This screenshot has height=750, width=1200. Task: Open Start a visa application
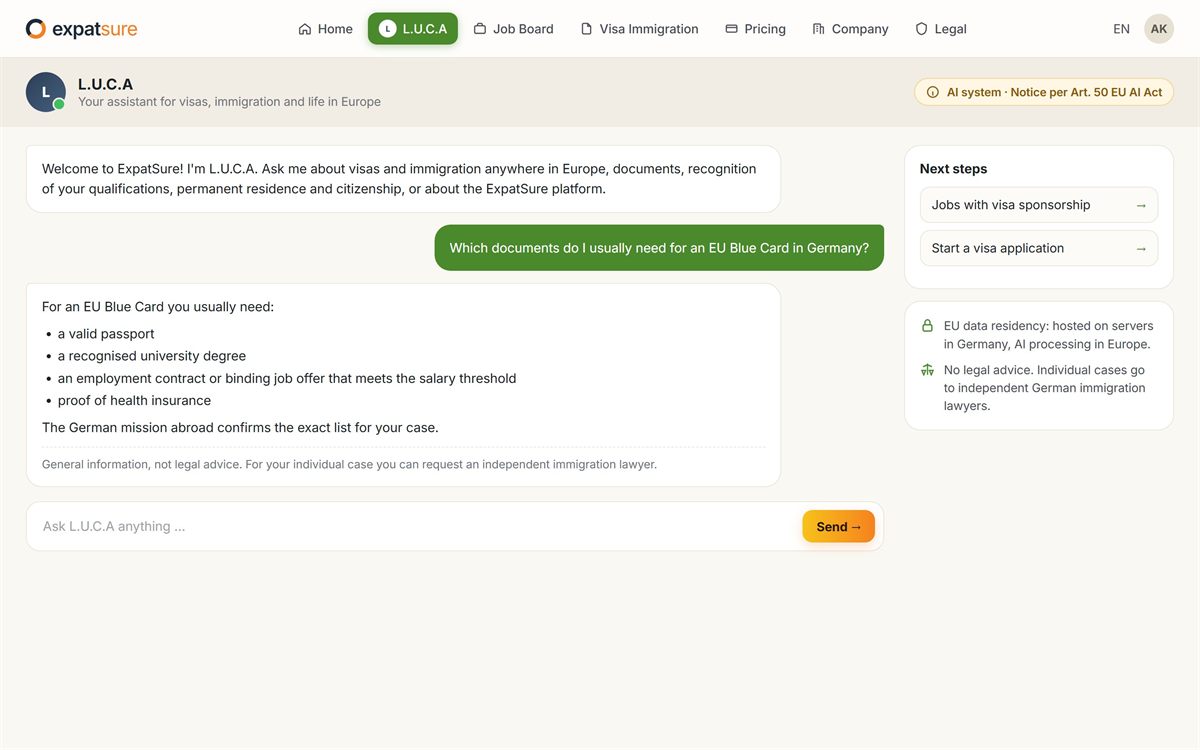(x=1039, y=248)
